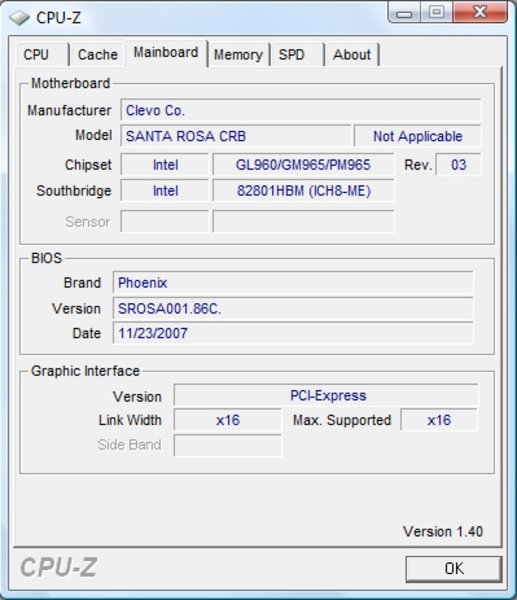Click the Version 1.40 text
Viewport: 517px width, 600px height.
click(443, 531)
